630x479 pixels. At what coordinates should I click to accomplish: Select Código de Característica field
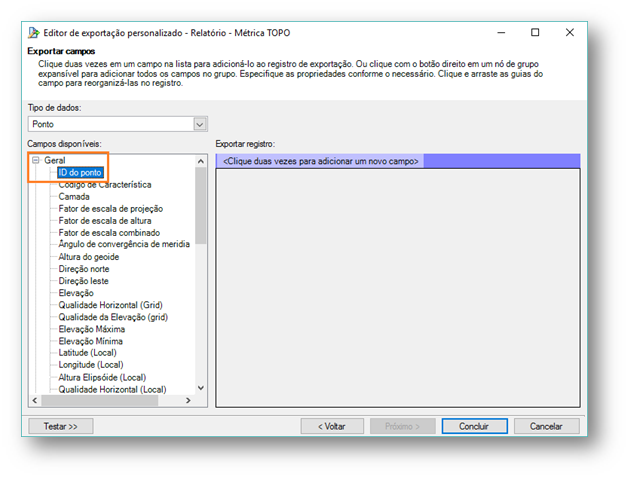point(105,185)
